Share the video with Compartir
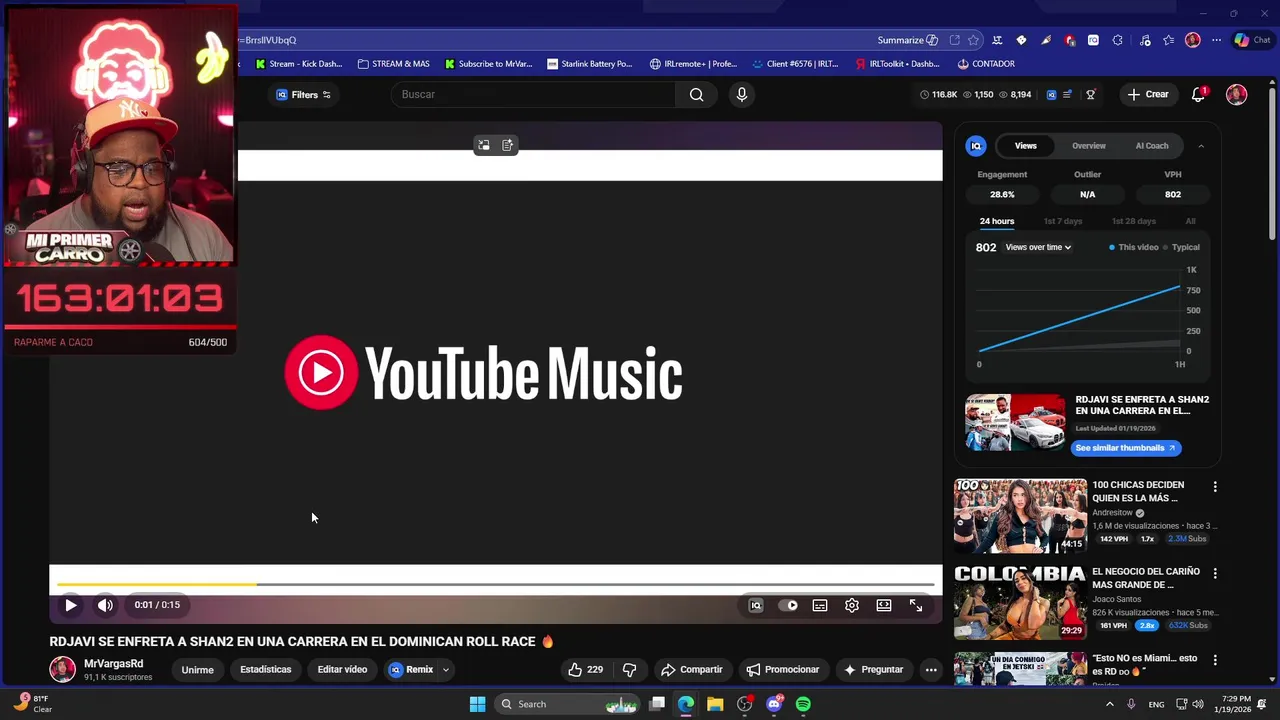 [x=691, y=670]
